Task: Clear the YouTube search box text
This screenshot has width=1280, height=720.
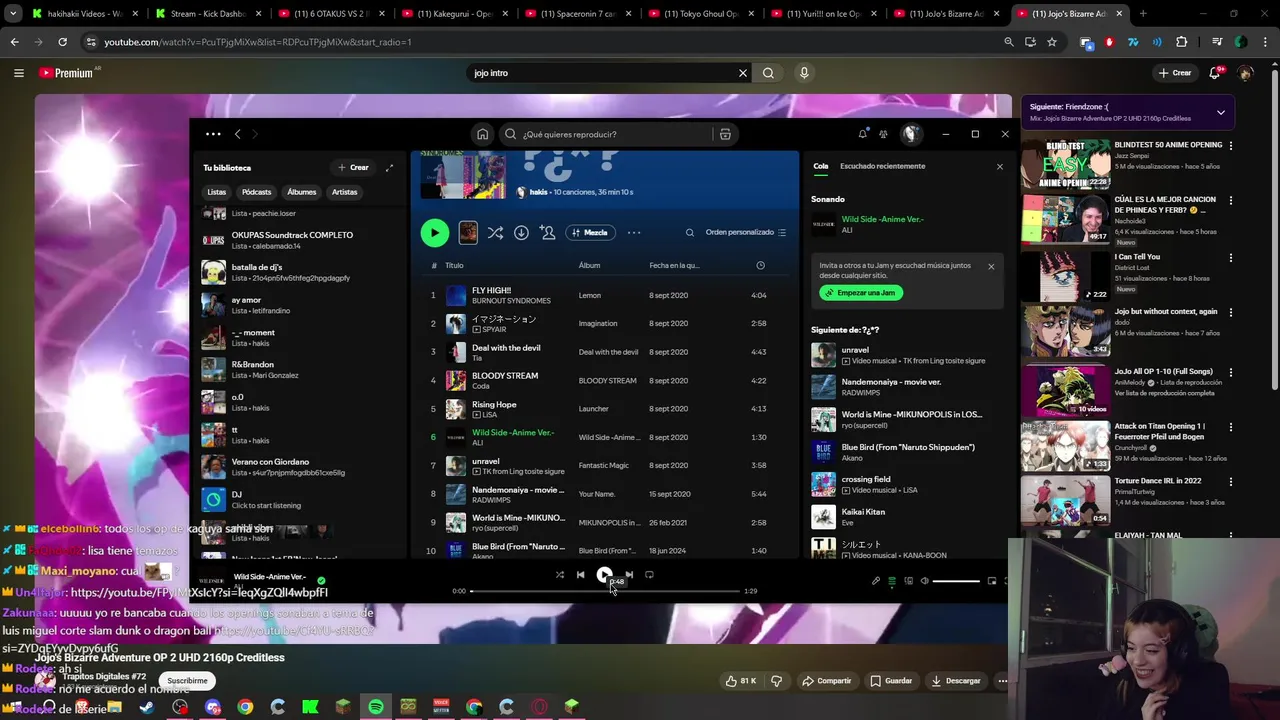Action: 742,73
